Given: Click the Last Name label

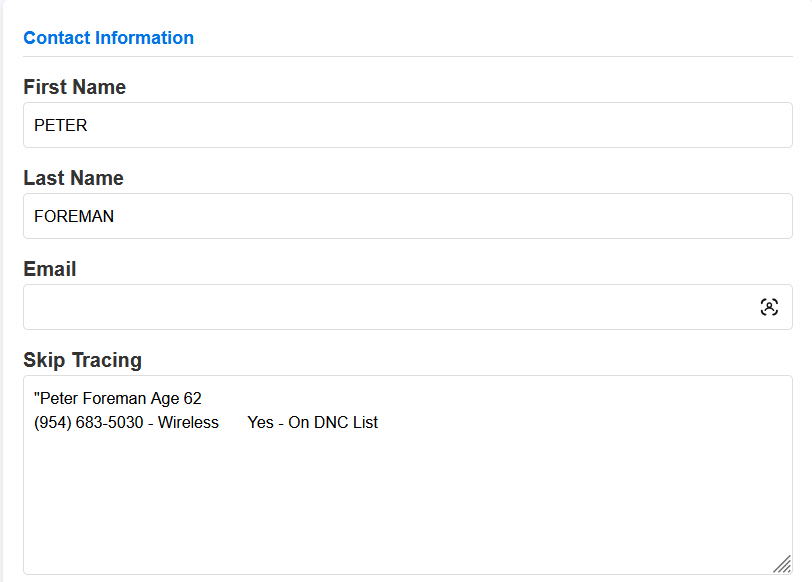Looking at the screenshot, I should point(73,178).
